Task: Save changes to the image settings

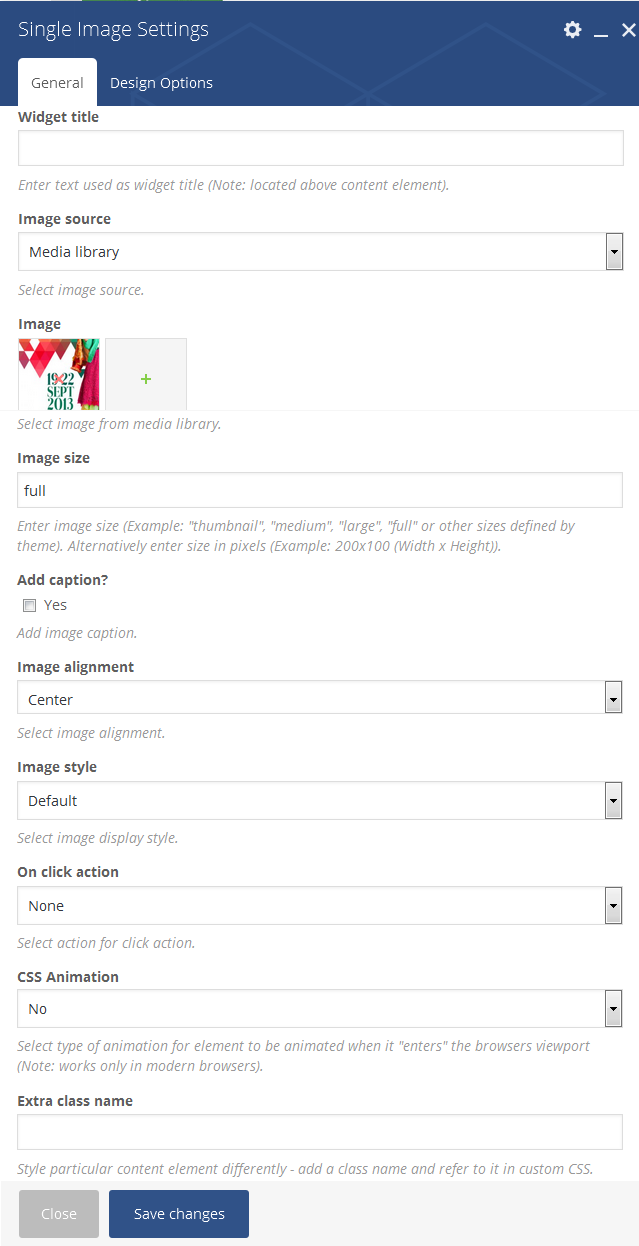Action: (x=179, y=1214)
